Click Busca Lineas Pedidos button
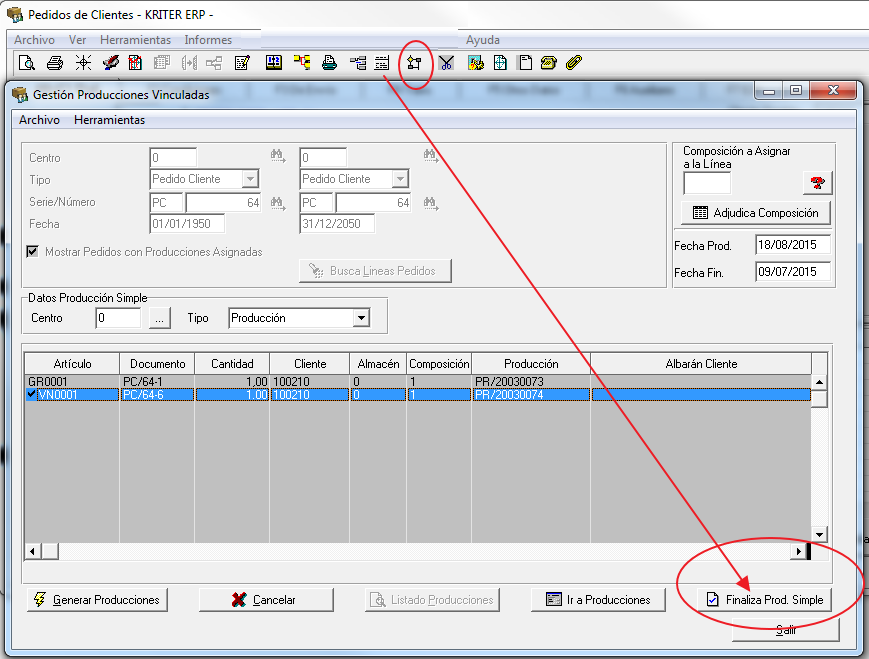The image size is (869, 659). (375, 271)
